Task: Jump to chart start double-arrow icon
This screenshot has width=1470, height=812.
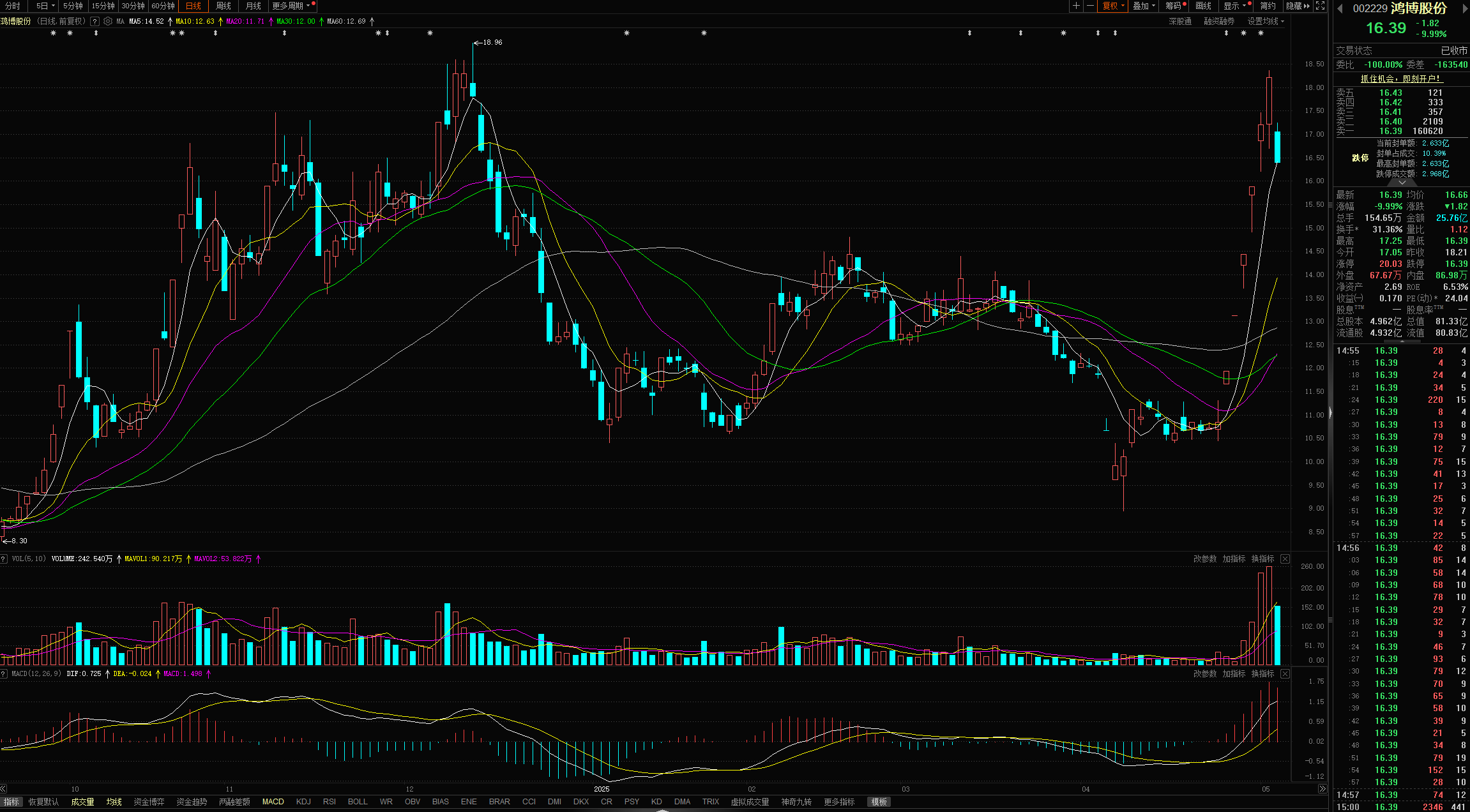Action: coord(4,789)
